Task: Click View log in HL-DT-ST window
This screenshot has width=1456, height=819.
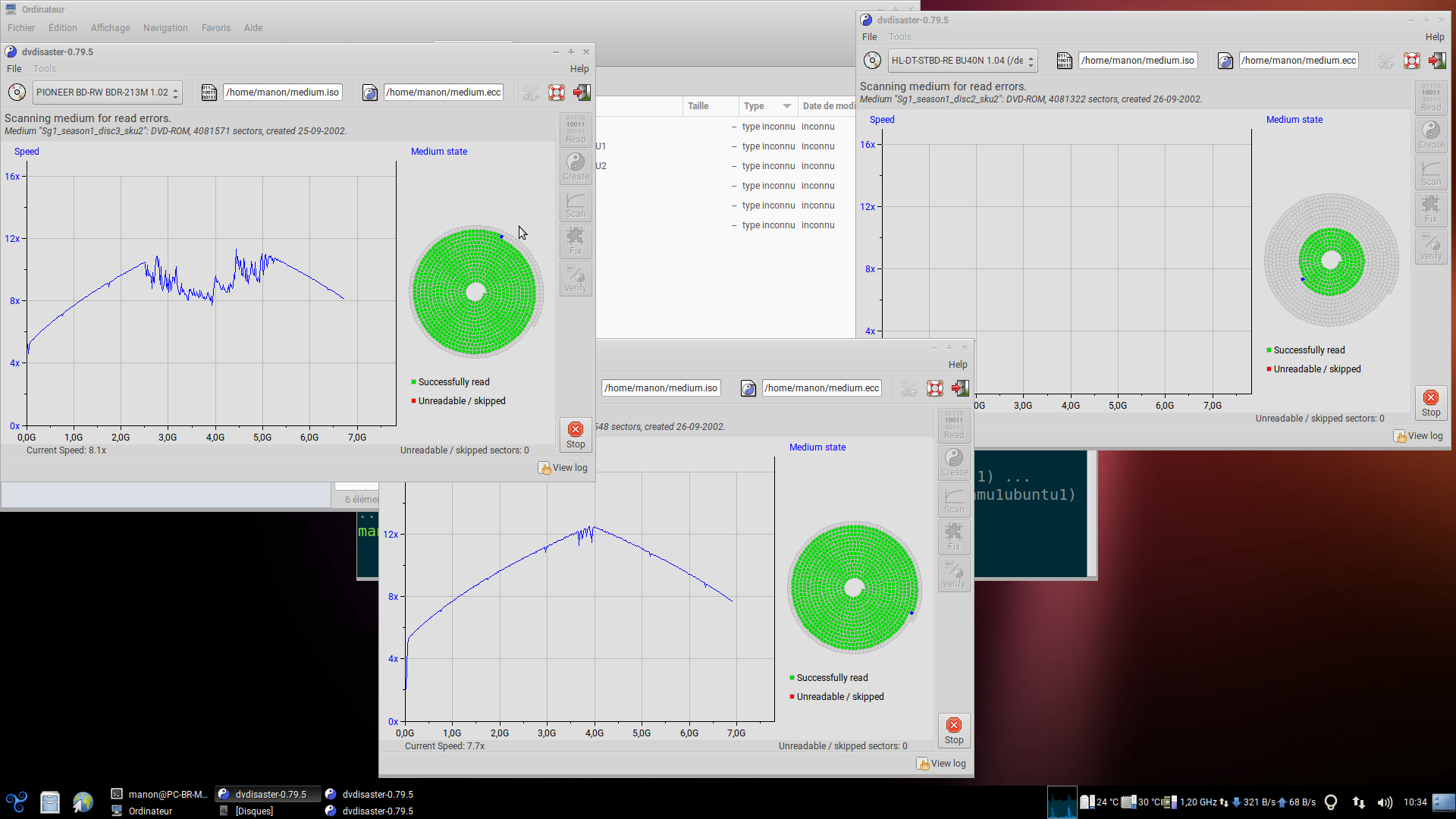Action: tap(1418, 436)
